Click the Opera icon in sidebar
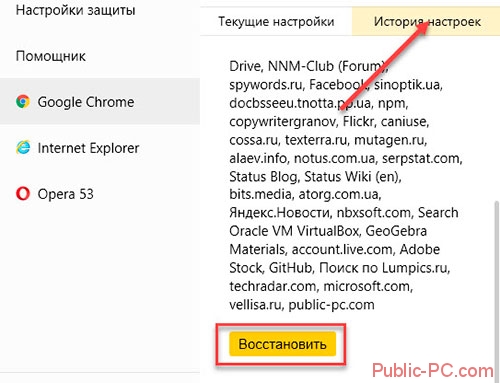The width and height of the screenshot is (500, 383). [23, 194]
